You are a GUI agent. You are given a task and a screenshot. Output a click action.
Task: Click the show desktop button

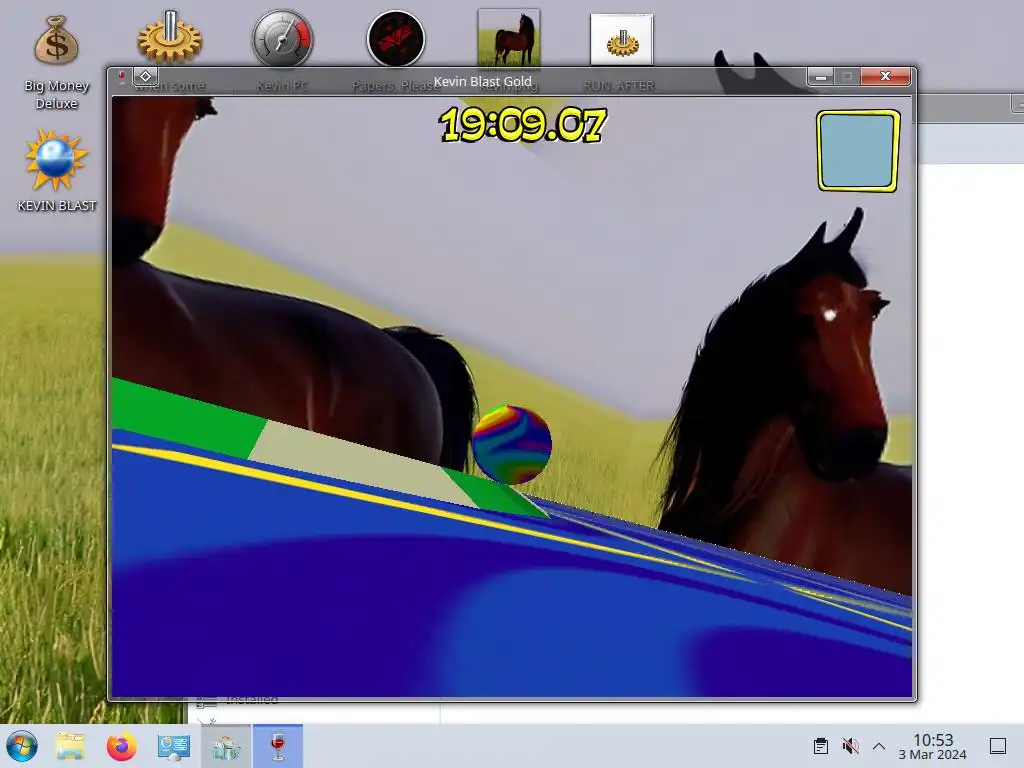tap(998, 746)
